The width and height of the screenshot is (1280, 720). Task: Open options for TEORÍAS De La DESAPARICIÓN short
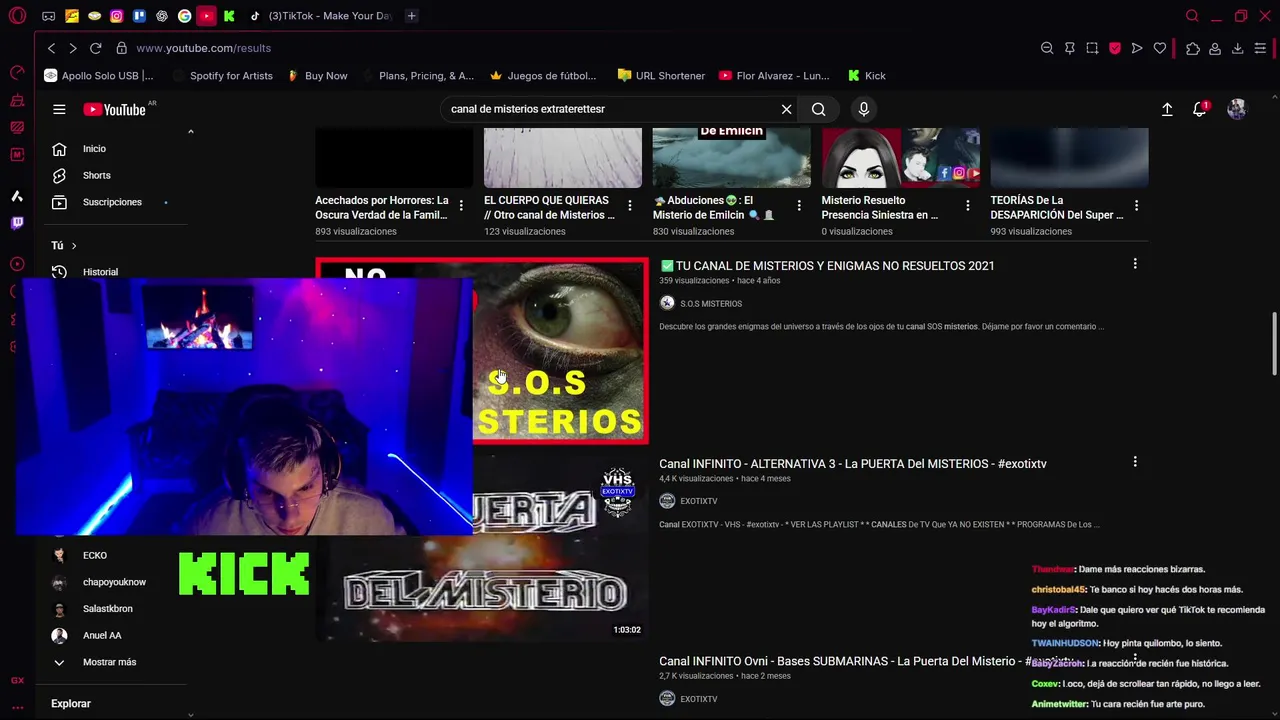[1136, 205]
